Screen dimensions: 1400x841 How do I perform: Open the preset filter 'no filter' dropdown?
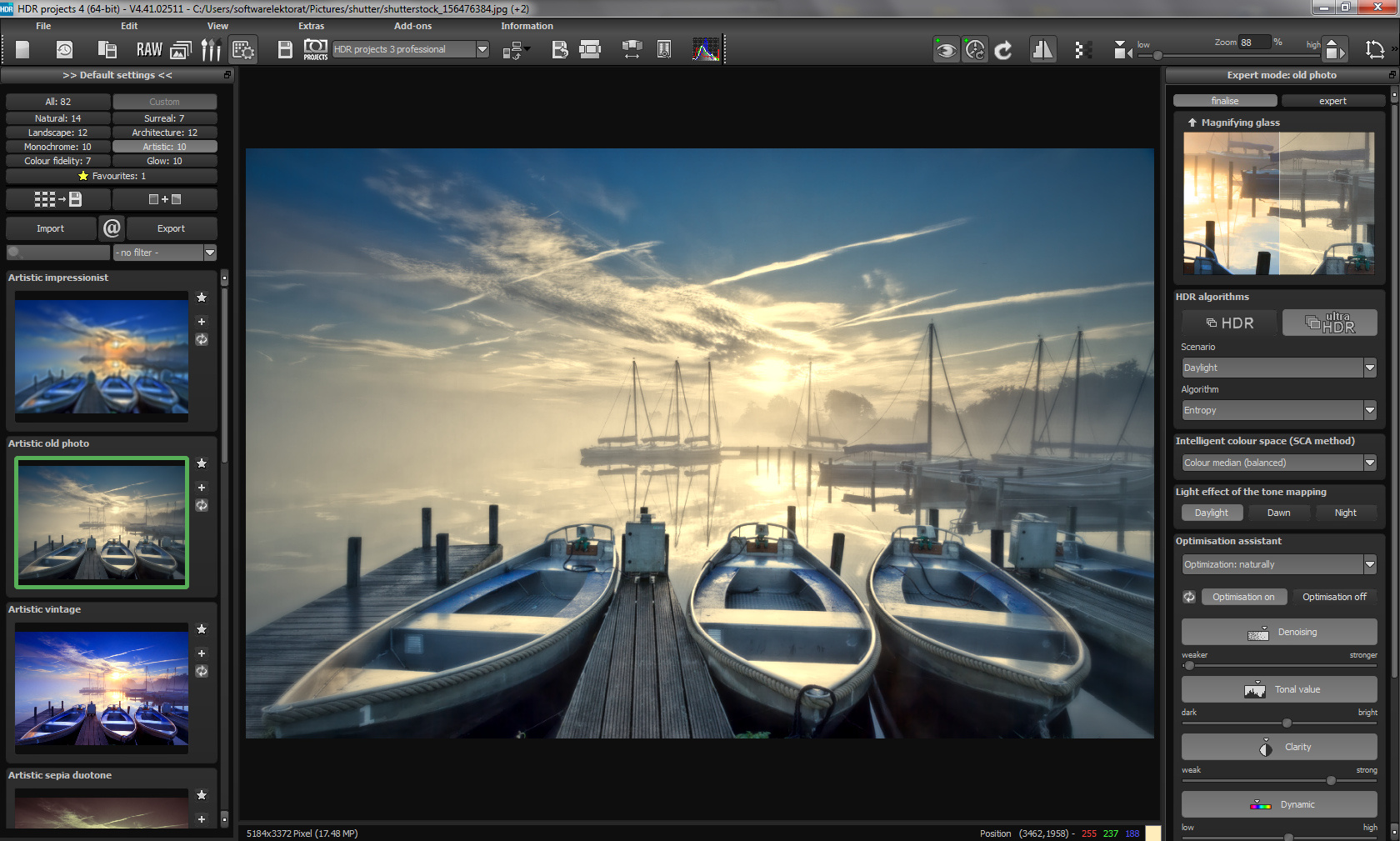pyautogui.click(x=165, y=253)
